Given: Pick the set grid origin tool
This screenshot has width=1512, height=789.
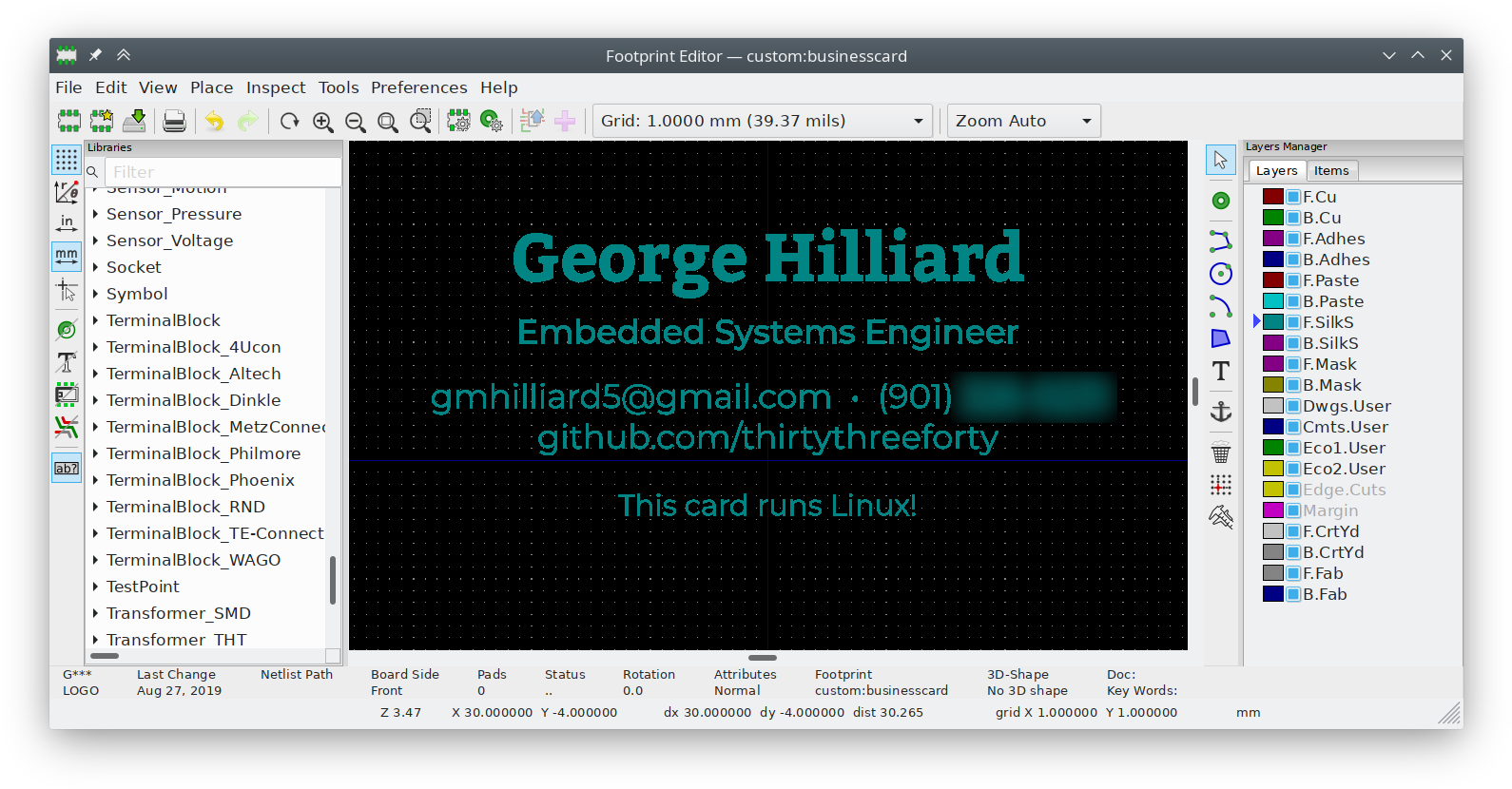Looking at the screenshot, I should (x=1221, y=485).
